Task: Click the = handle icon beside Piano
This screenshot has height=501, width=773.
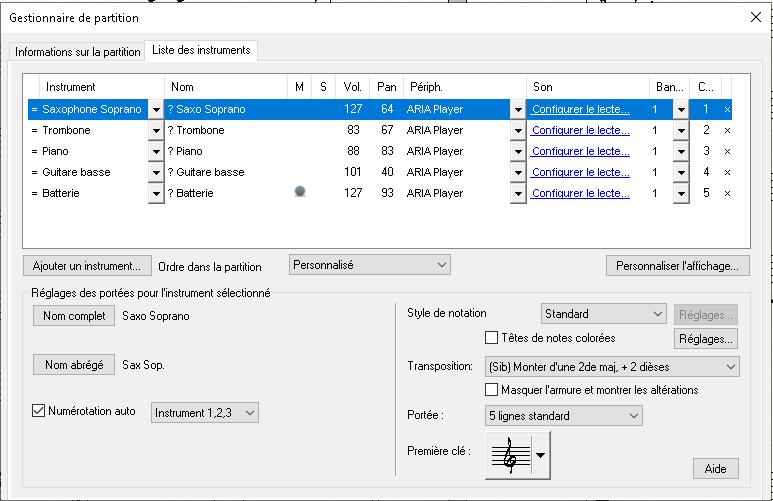Action: 34,152
